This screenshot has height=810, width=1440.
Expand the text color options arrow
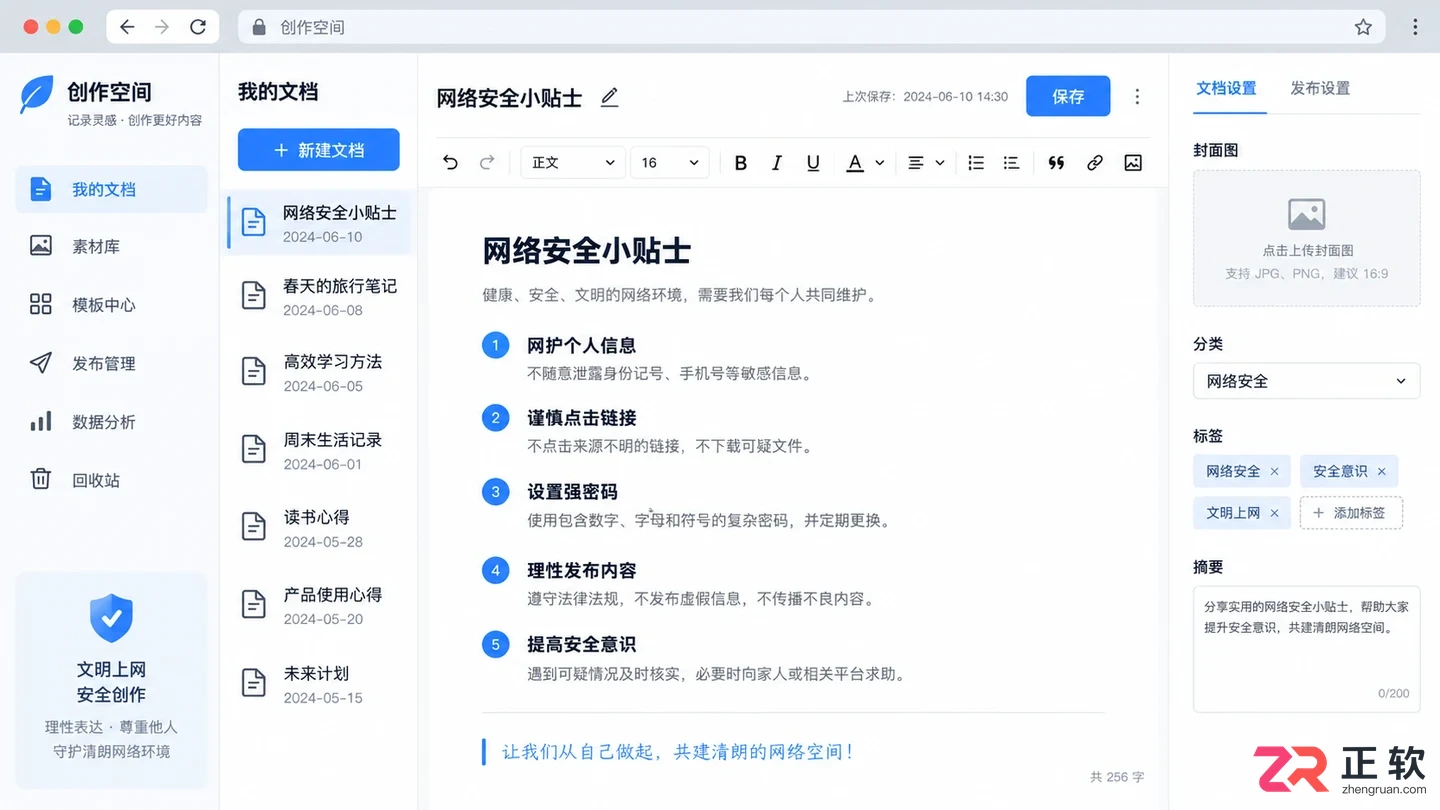(x=880, y=163)
